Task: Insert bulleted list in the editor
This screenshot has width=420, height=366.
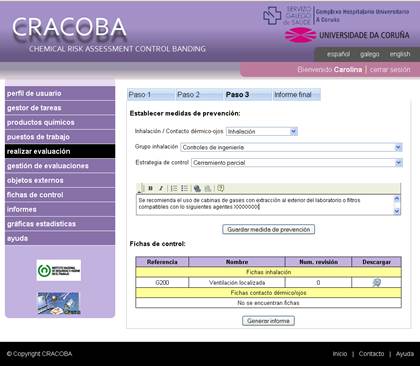Action: (184, 188)
